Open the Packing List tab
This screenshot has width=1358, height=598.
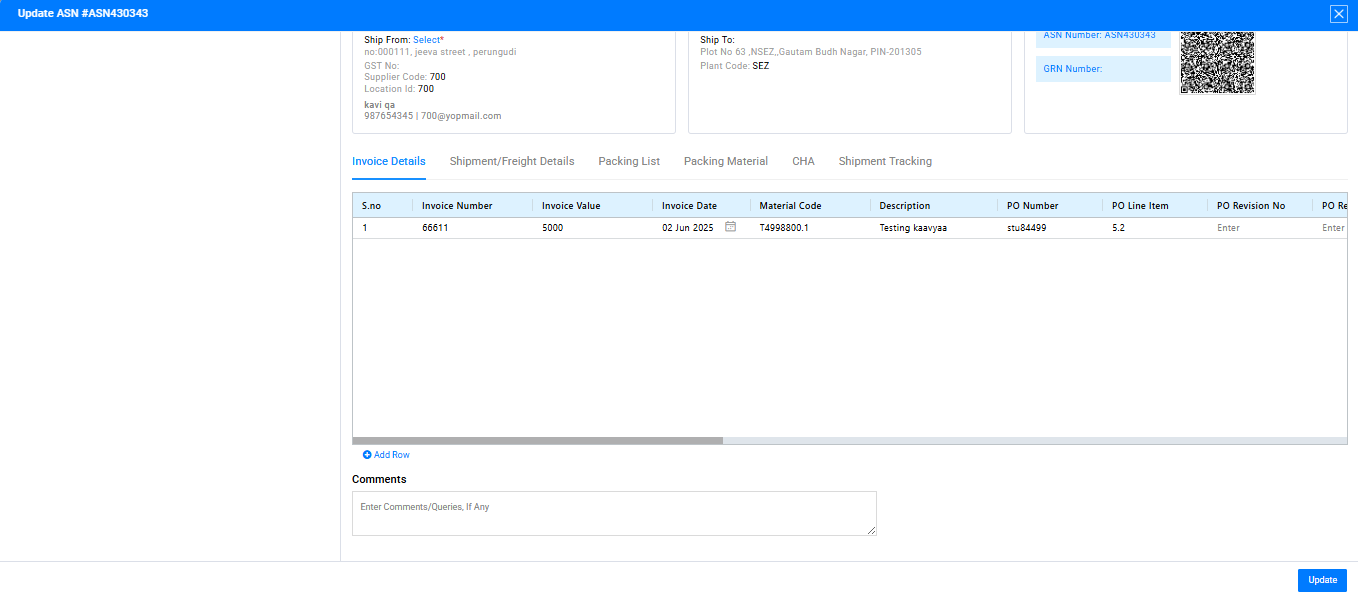tap(629, 161)
